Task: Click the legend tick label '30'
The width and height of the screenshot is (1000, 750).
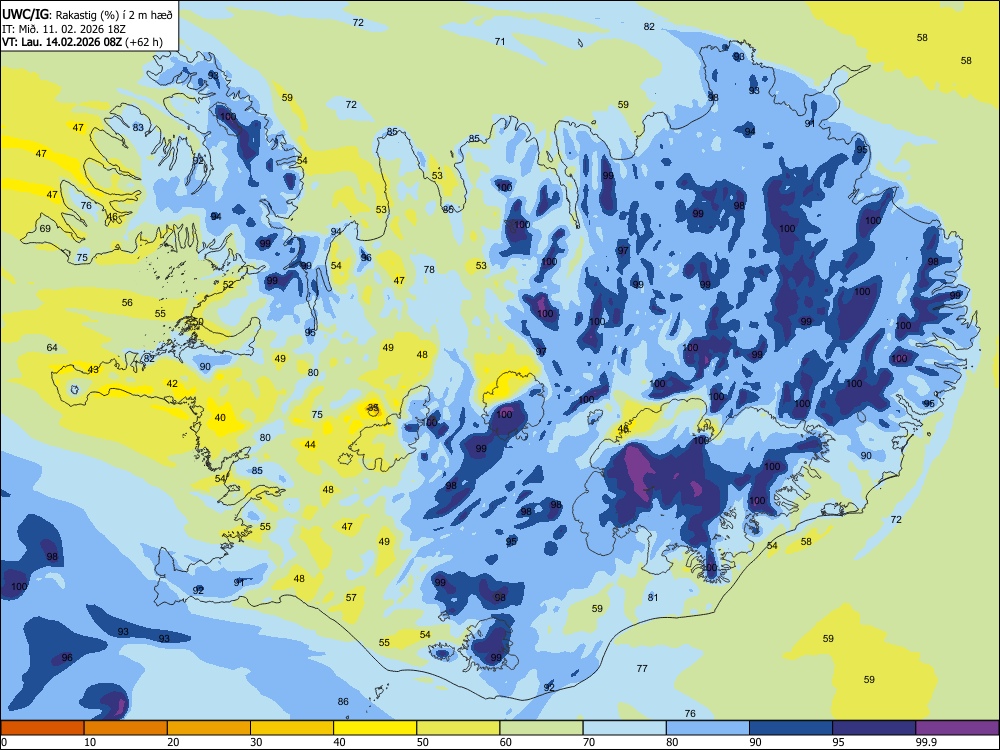Action: (256, 742)
